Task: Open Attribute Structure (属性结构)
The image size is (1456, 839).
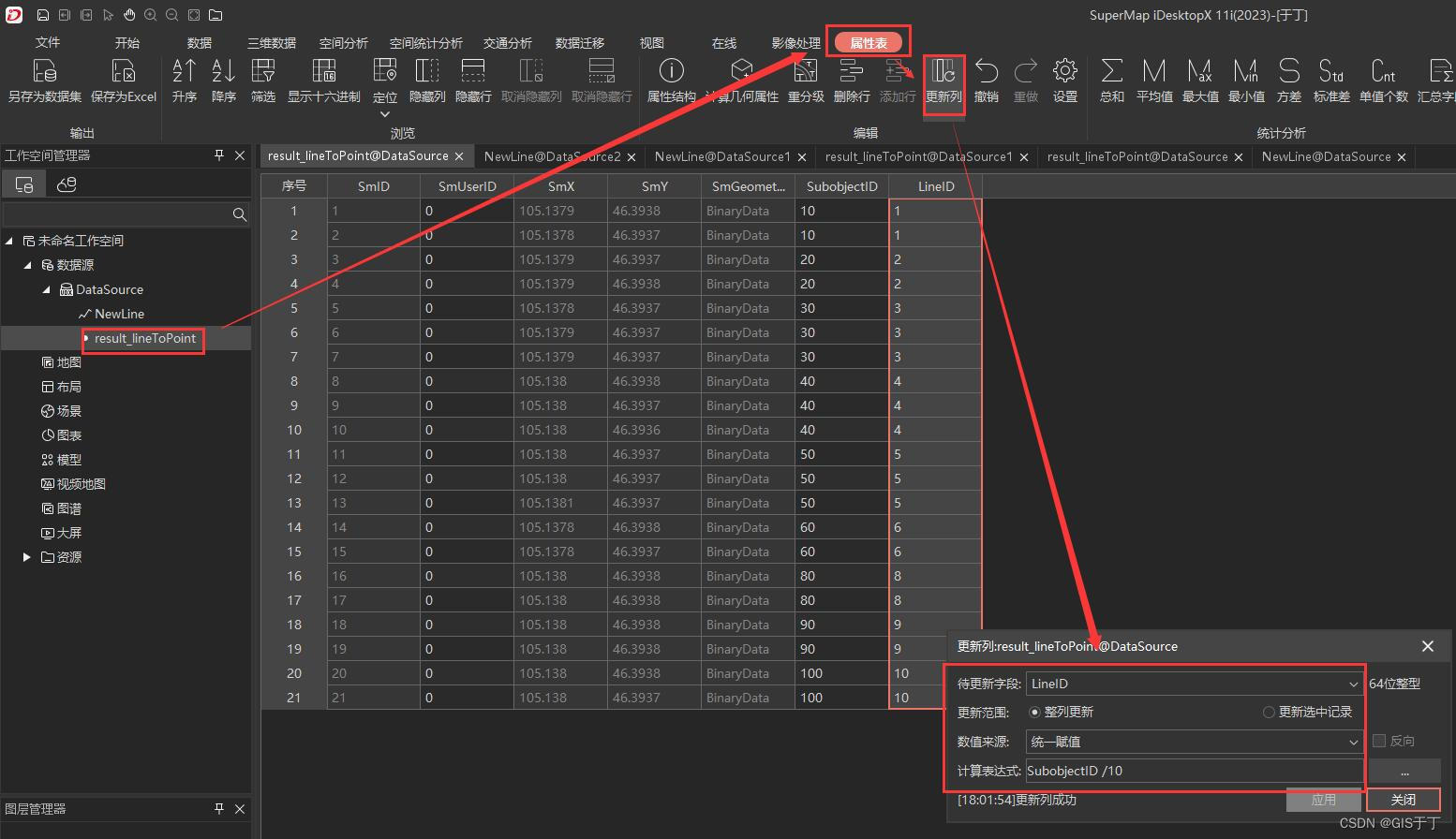Action: click(x=672, y=71)
